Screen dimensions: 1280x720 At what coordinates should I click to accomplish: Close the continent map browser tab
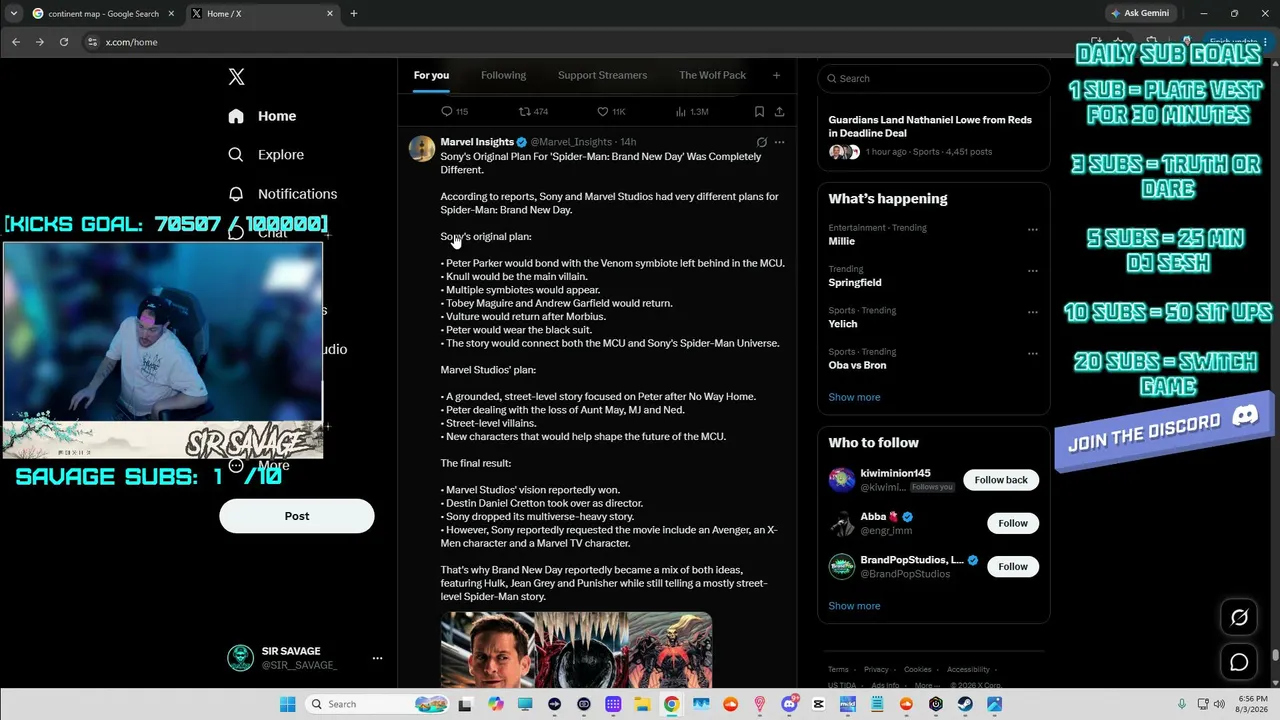coord(171,14)
